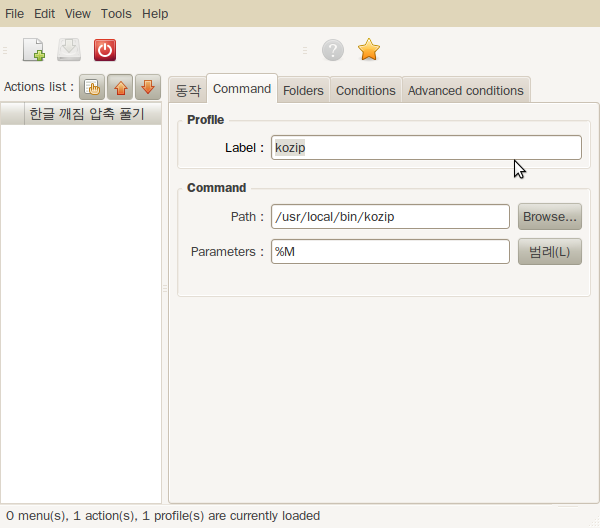Screen dimensions: 600x528
Task: Click the Path field /usr/local/bin/kozip
Action: (390, 217)
